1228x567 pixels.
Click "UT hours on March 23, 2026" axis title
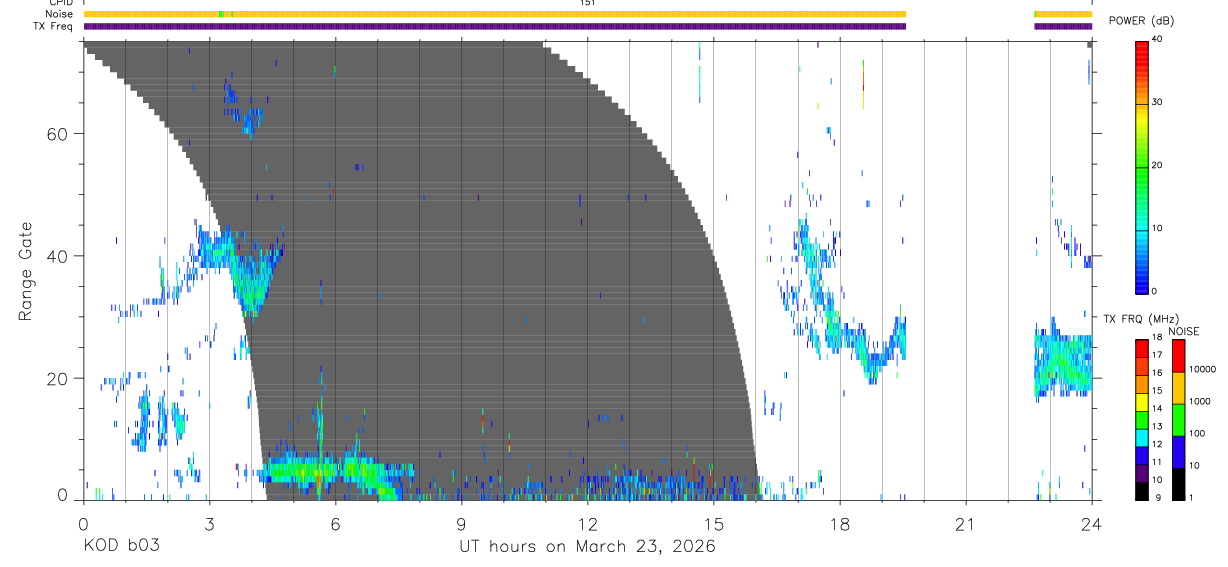pyautogui.click(x=587, y=547)
